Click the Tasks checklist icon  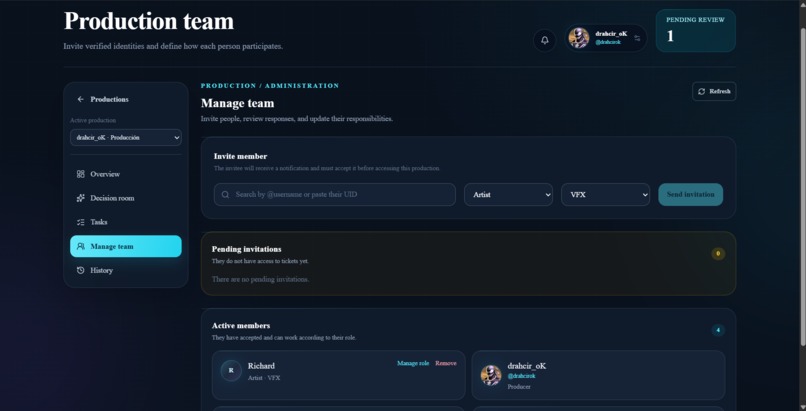click(x=80, y=222)
